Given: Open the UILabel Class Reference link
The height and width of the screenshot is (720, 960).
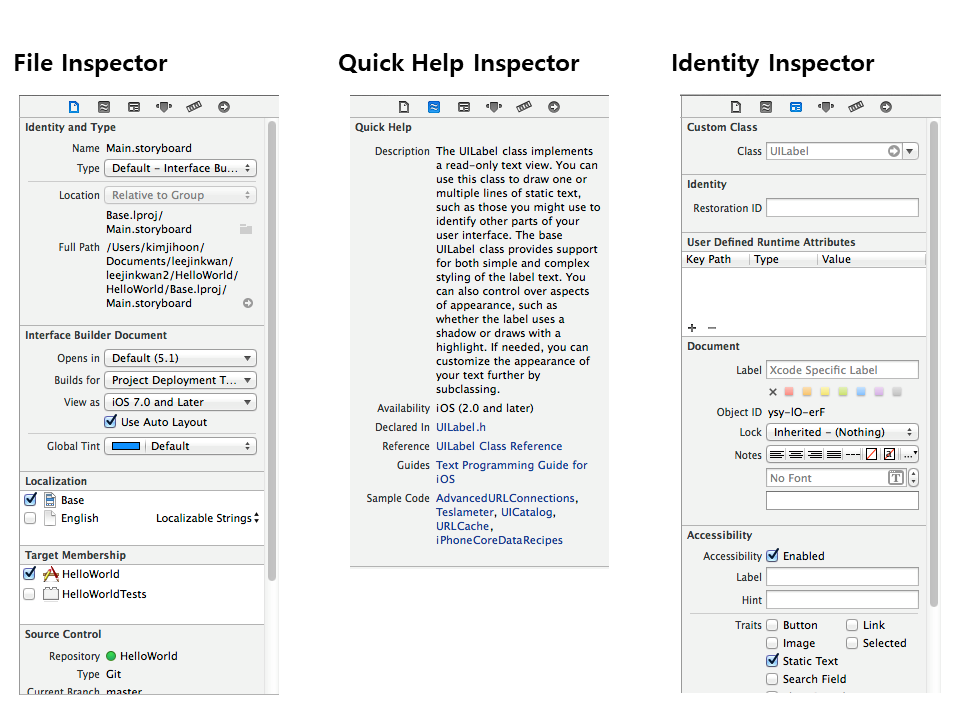Looking at the screenshot, I should [499, 446].
